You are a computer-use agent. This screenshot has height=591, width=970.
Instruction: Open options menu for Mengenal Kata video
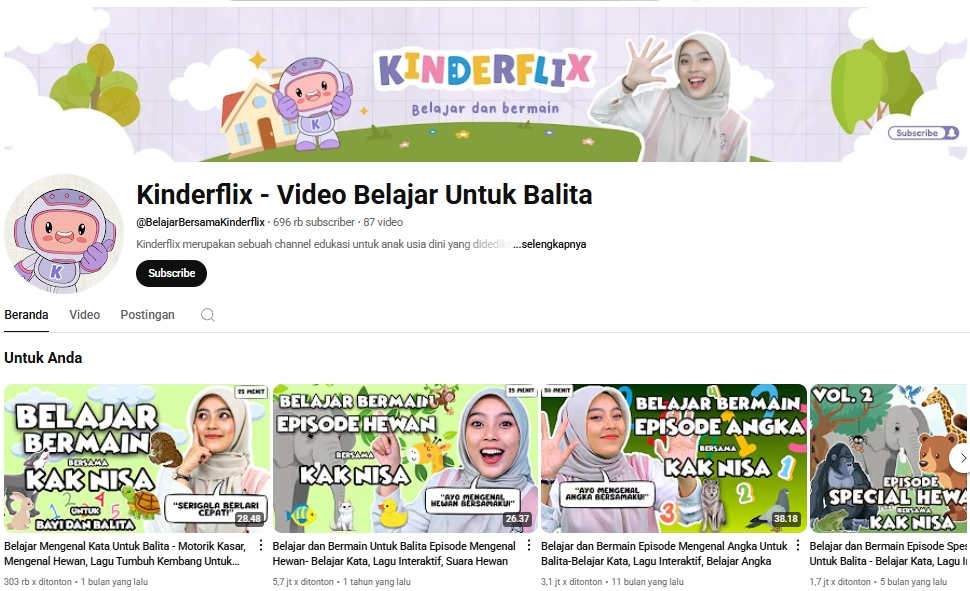260,545
